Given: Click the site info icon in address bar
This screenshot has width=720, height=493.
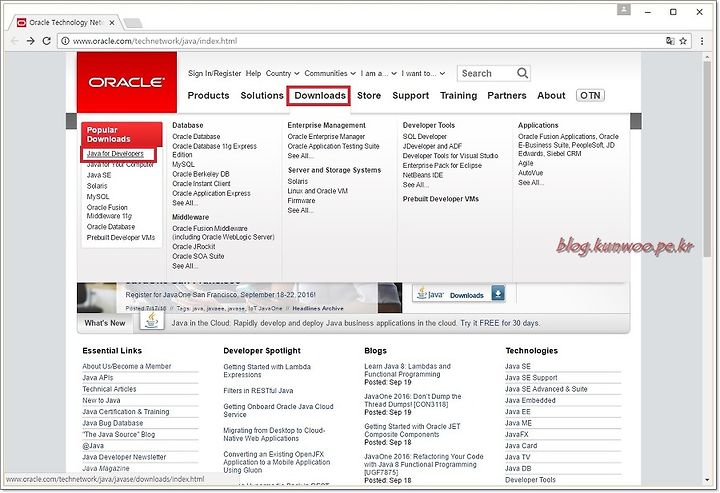Looking at the screenshot, I should (65, 41).
